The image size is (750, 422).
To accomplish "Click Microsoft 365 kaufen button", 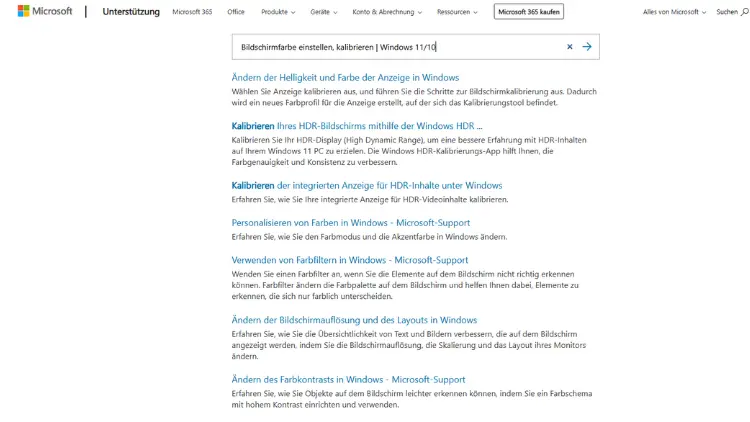I will pos(529,12).
